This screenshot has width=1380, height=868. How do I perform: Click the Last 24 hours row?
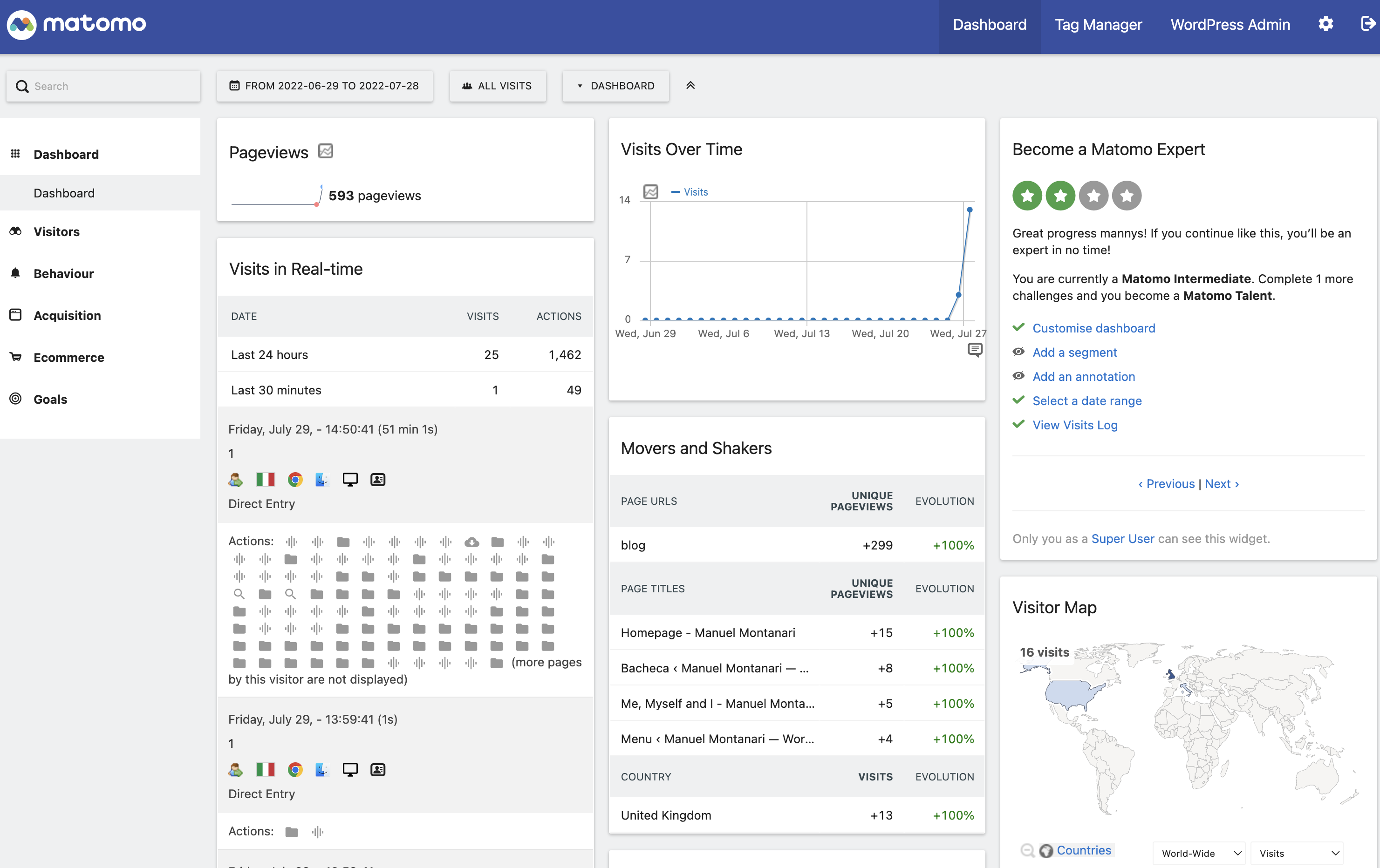click(x=406, y=355)
